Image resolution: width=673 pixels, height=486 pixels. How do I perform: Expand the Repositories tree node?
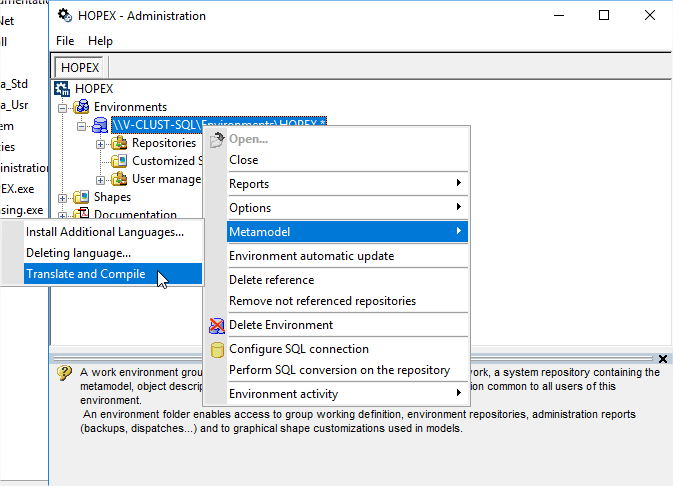(x=101, y=143)
